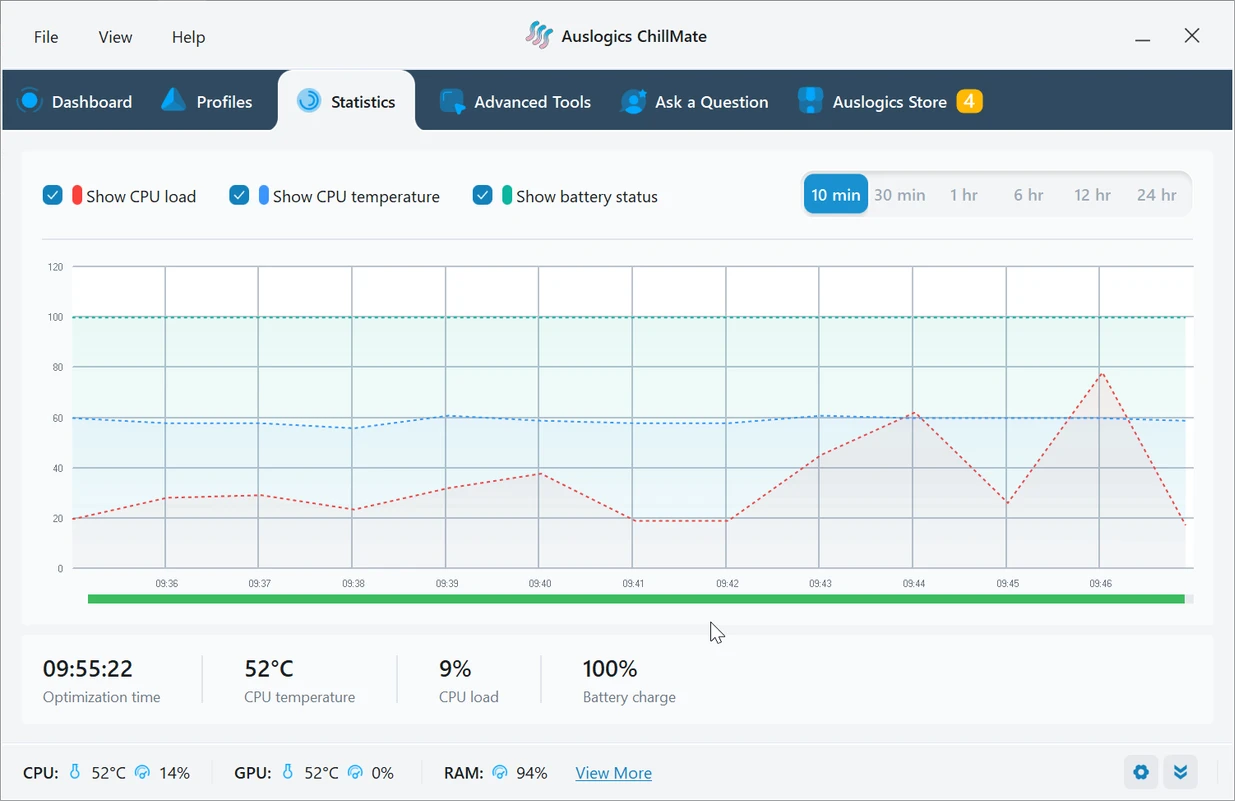
Task: Open the File menu
Action: pyautogui.click(x=46, y=37)
